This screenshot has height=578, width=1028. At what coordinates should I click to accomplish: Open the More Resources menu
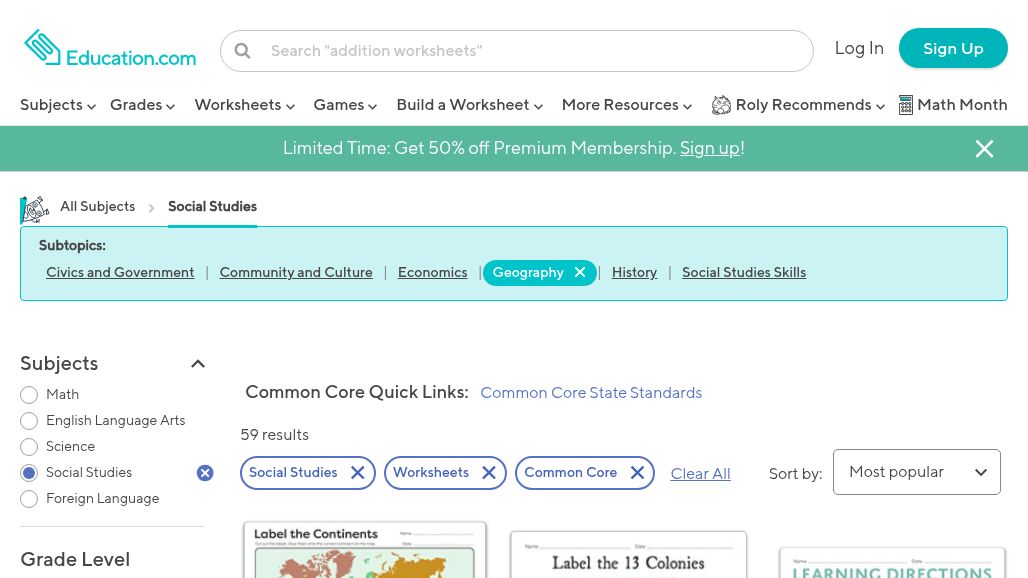point(626,105)
